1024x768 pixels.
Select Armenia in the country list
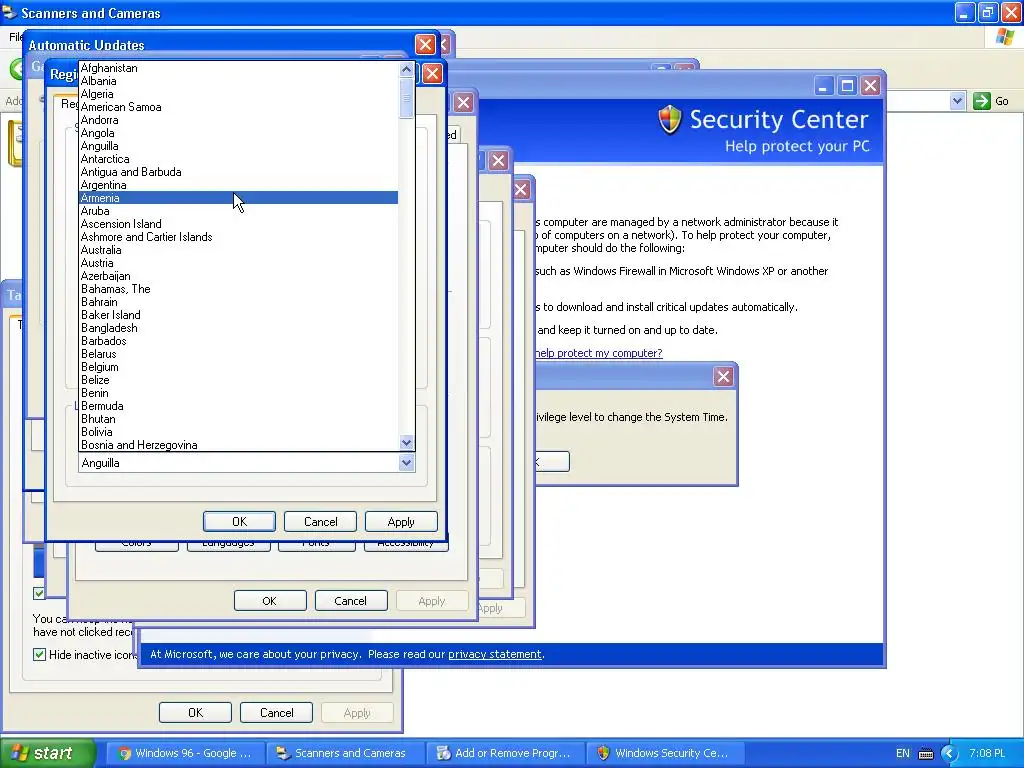pos(238,198)
